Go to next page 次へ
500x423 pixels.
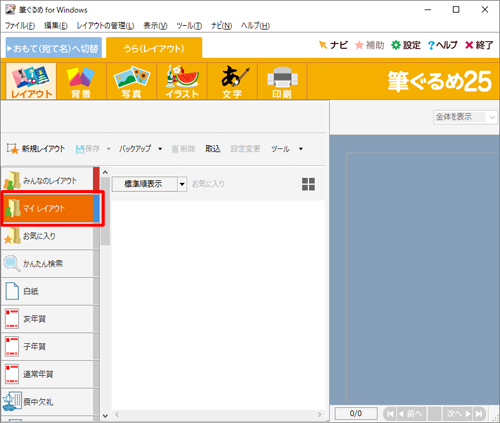(x=458, y=414)
